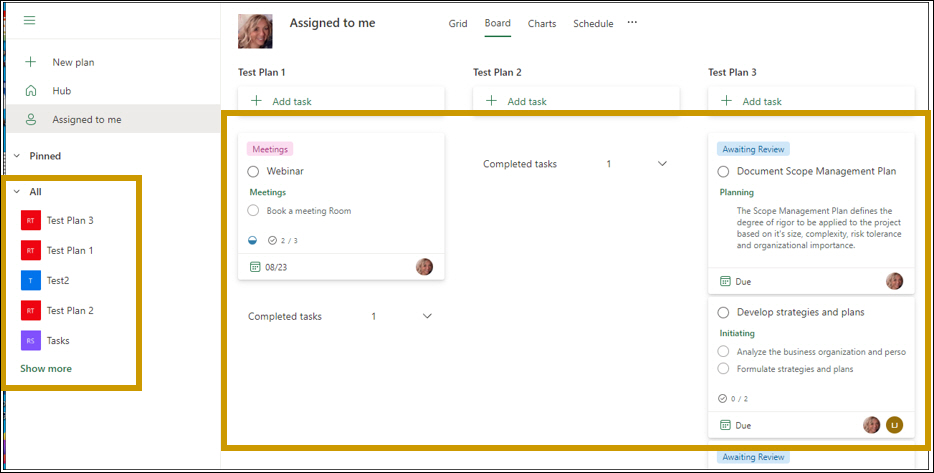Viewport: 934px width, 473px height.
Task: Collapse the All plans section
Action: pos(17,191)
